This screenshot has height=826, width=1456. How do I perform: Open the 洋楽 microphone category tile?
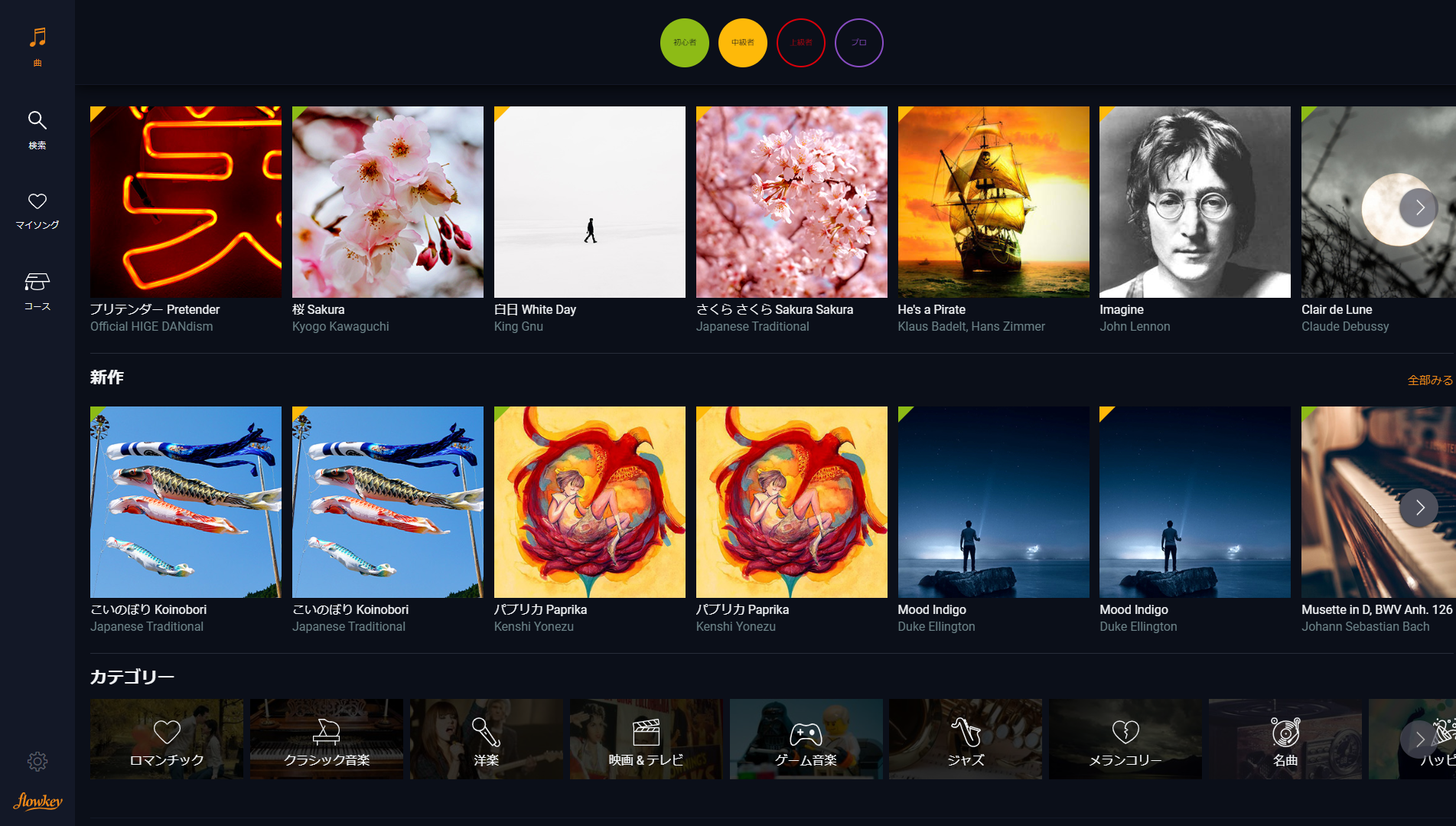click(x=487, y=739)
